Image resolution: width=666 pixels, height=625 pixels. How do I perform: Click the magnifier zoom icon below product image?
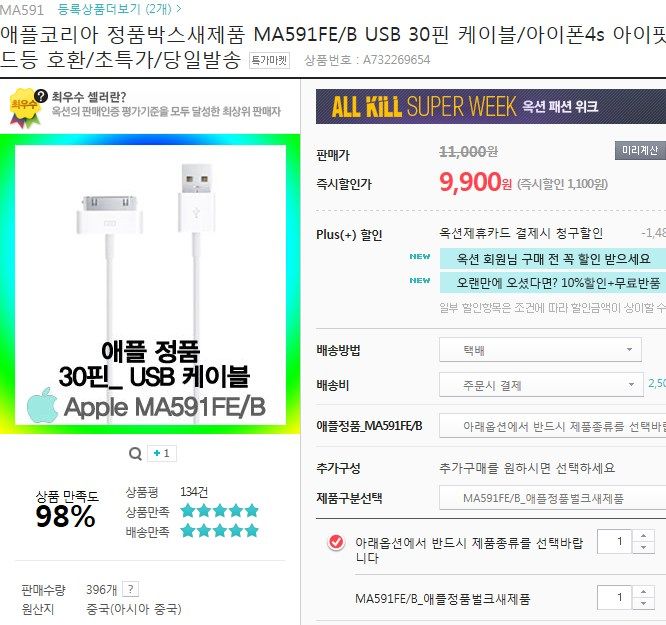(135, 453)
